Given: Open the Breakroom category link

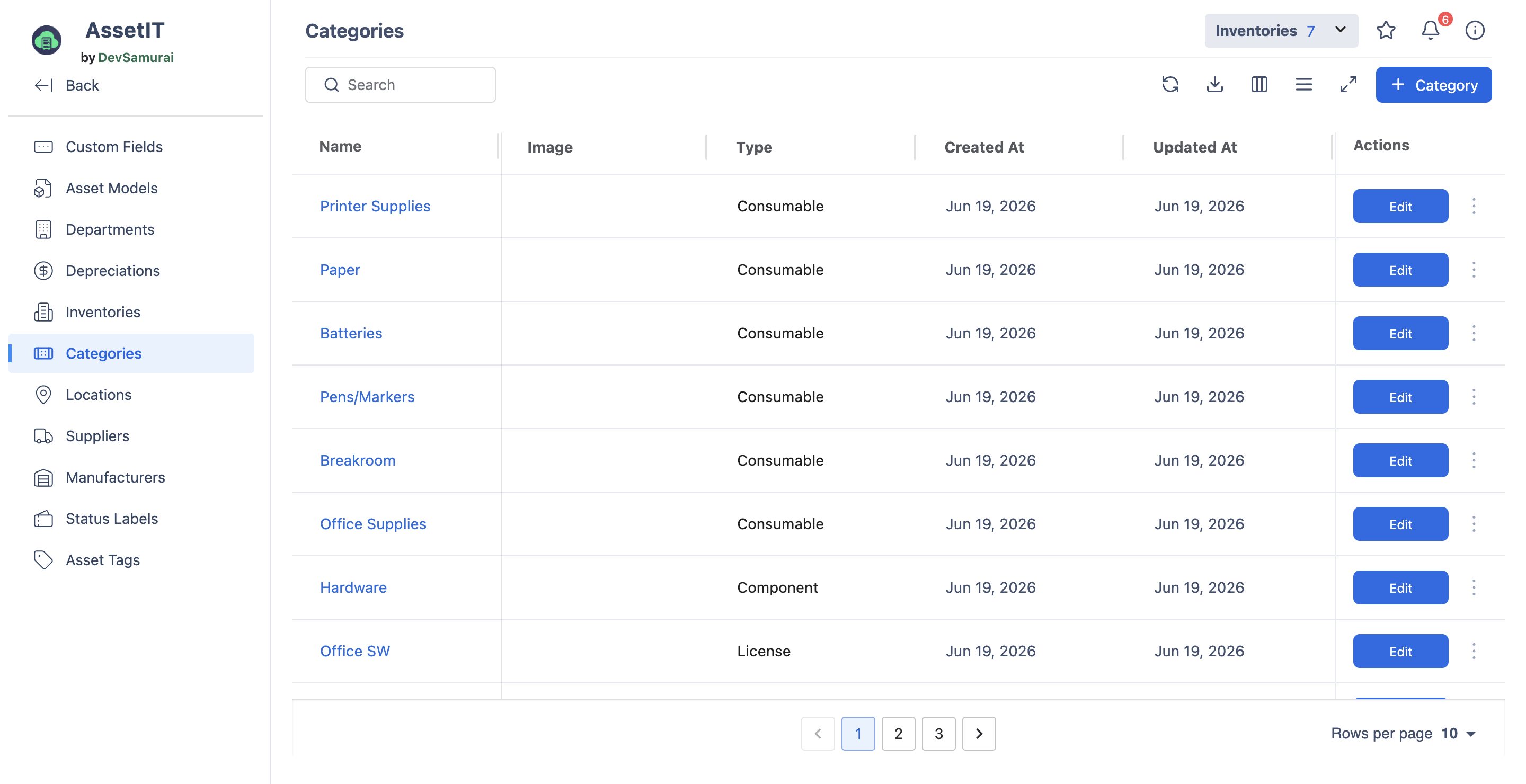Looking at the screenshot, I should coord(357,460).
